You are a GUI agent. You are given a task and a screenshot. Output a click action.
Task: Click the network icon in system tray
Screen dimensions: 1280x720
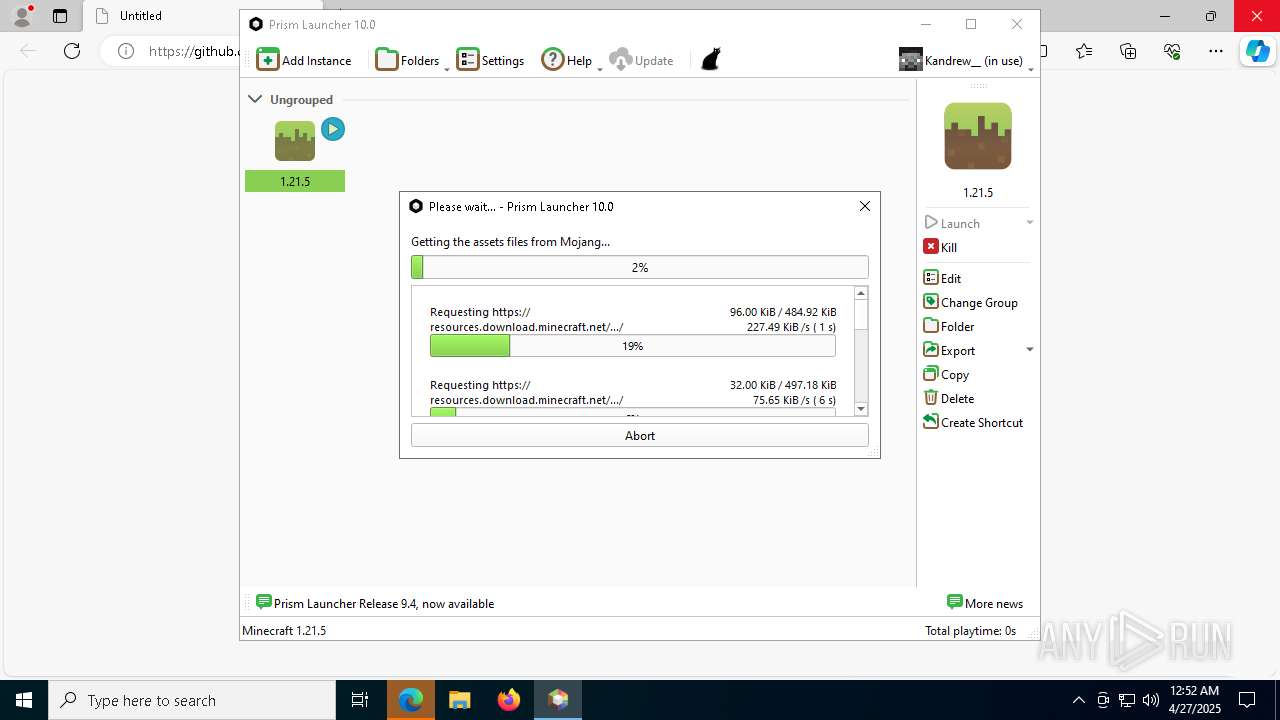pos(1127,700)
